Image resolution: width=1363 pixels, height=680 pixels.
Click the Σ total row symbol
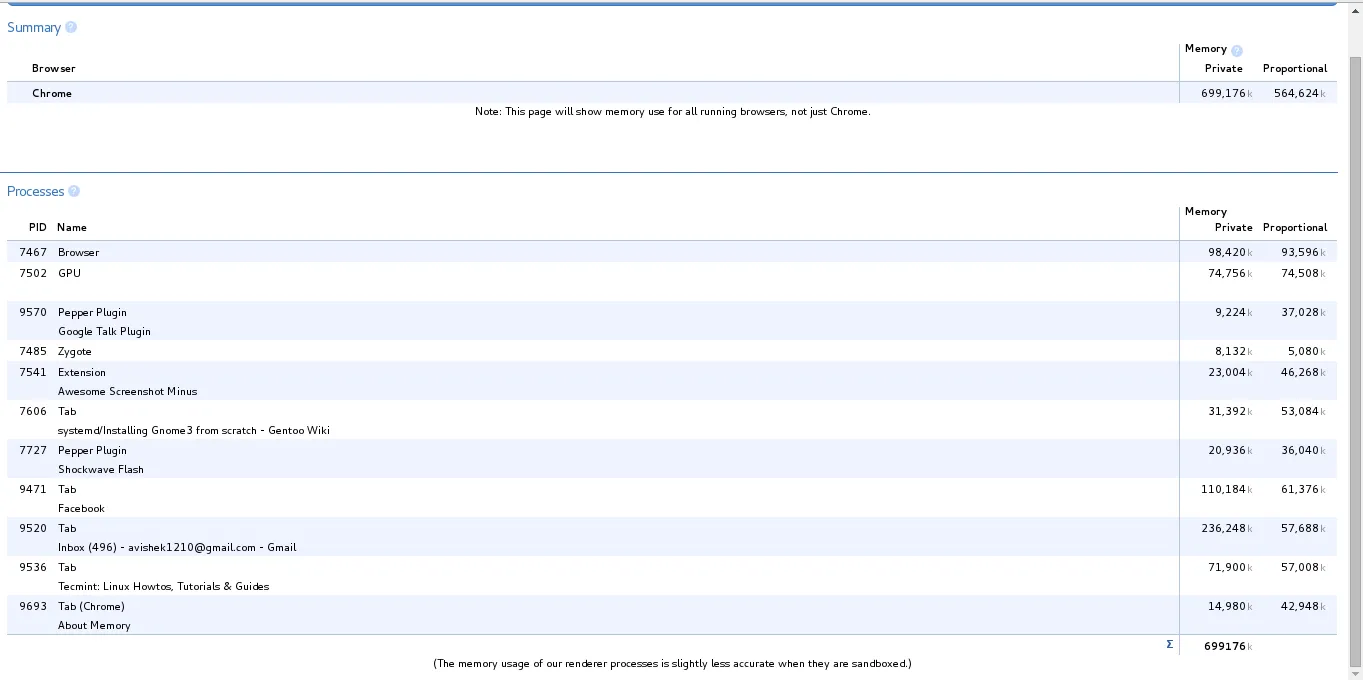coord(1169,644)
